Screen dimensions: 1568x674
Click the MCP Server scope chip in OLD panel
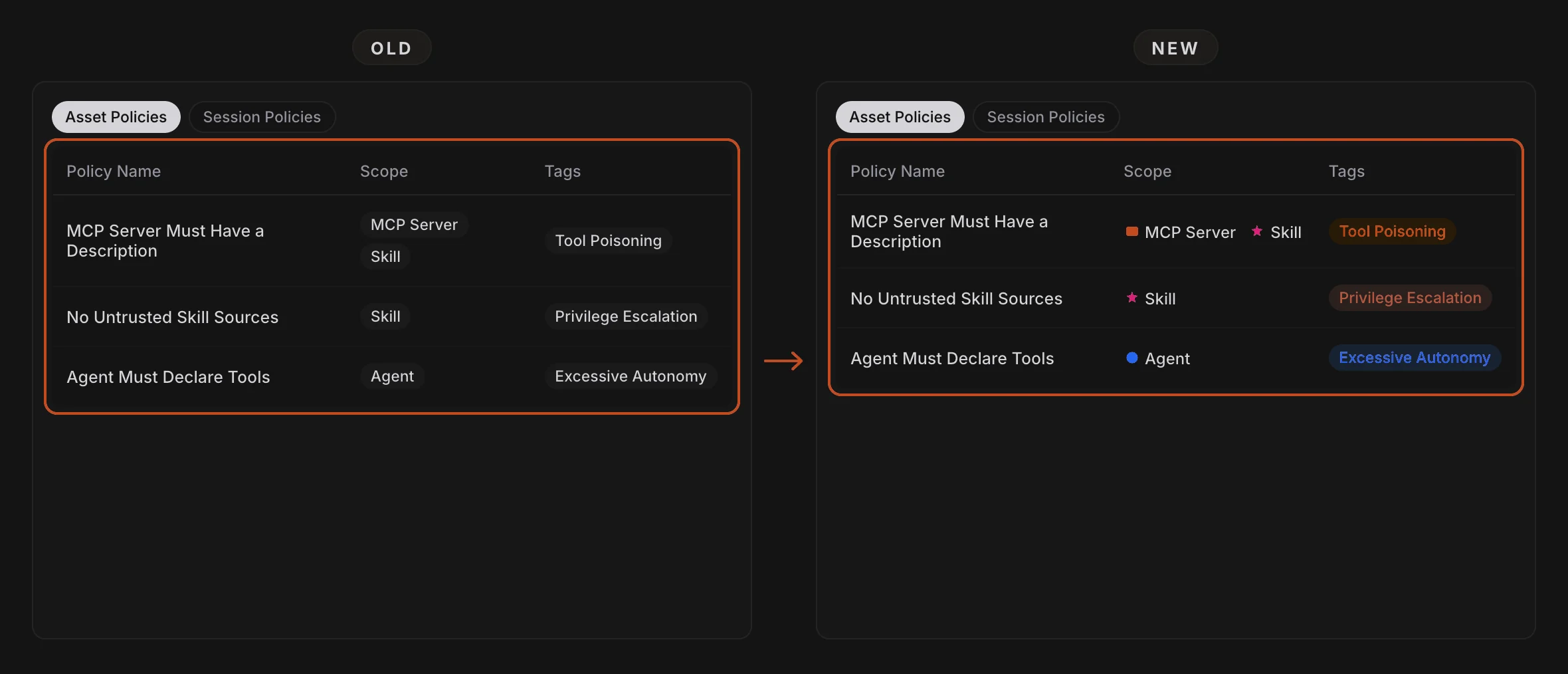(x=414, y=225)
